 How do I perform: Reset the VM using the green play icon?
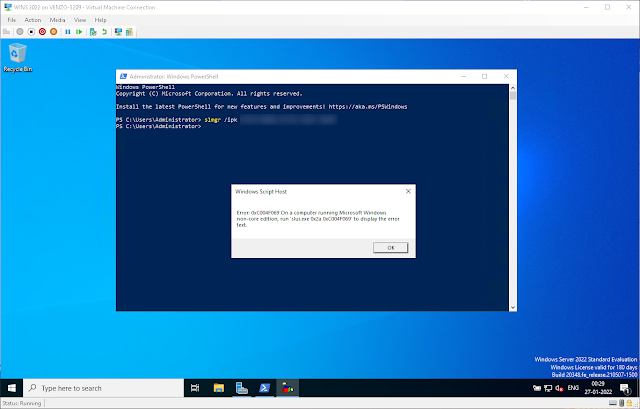pyautogui.click(x=79, y=31)
